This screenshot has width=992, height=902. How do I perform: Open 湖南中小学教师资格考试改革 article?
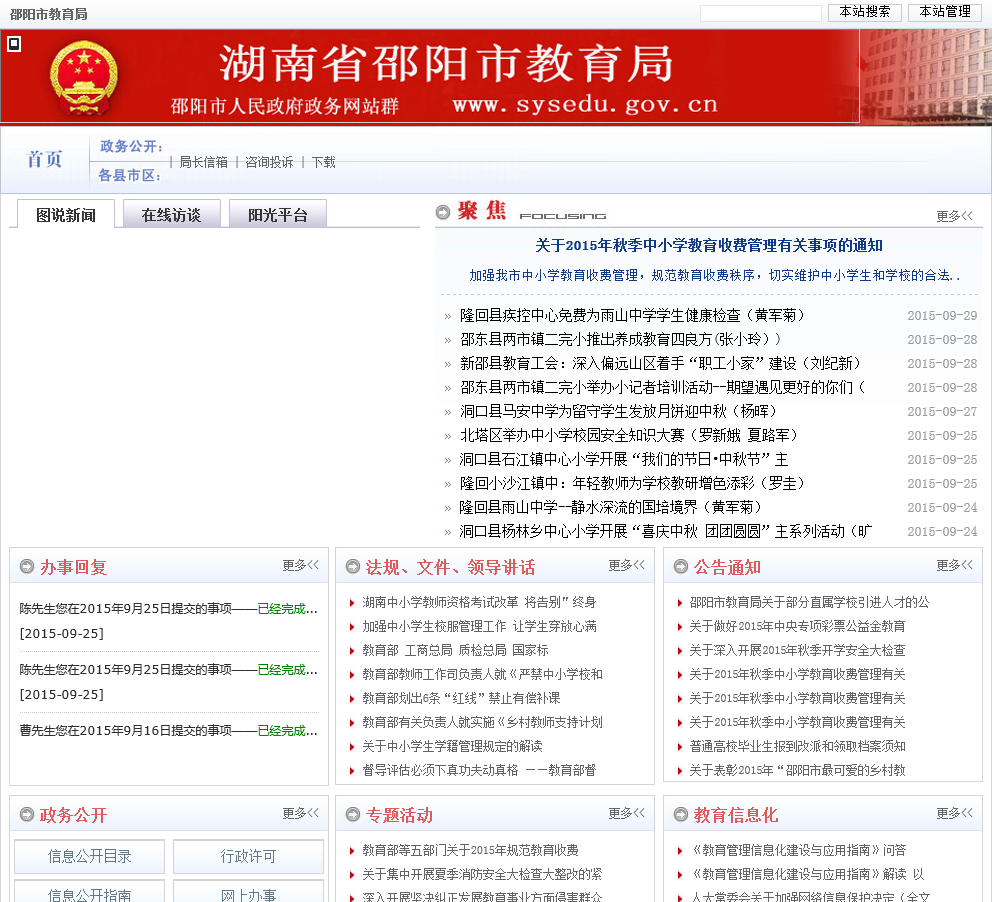pyautogui.click(x=479, y=602)
